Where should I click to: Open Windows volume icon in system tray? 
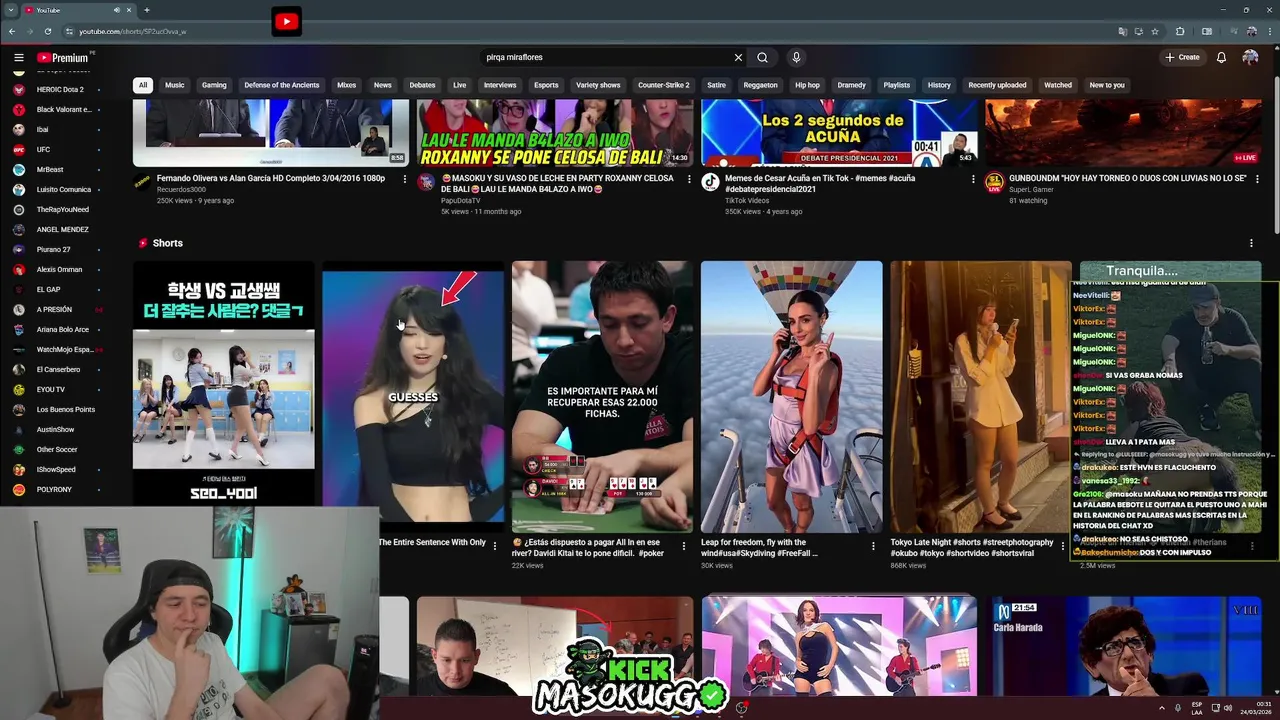(x=1228, y=708)
